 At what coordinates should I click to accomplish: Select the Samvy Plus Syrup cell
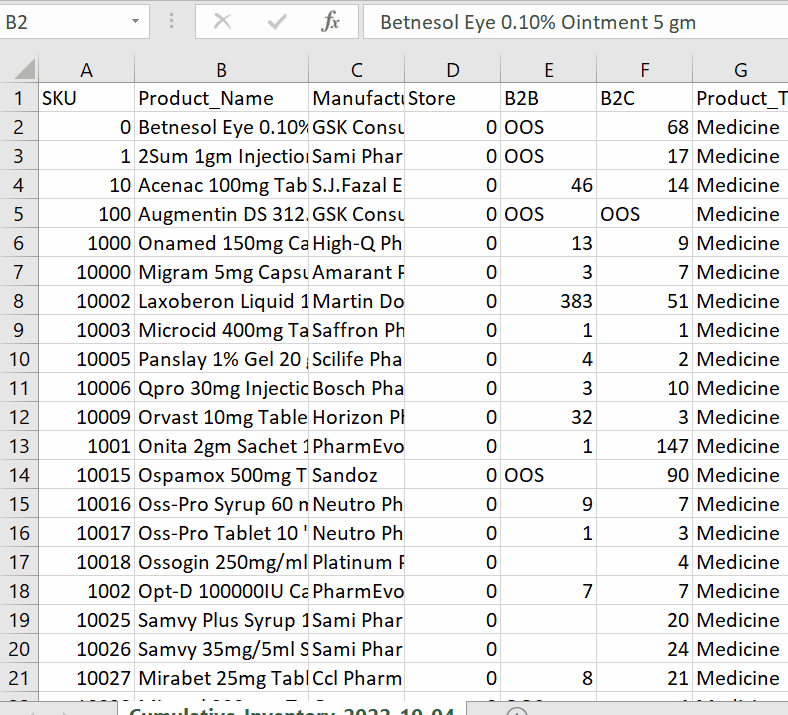[x=221, y=620]
